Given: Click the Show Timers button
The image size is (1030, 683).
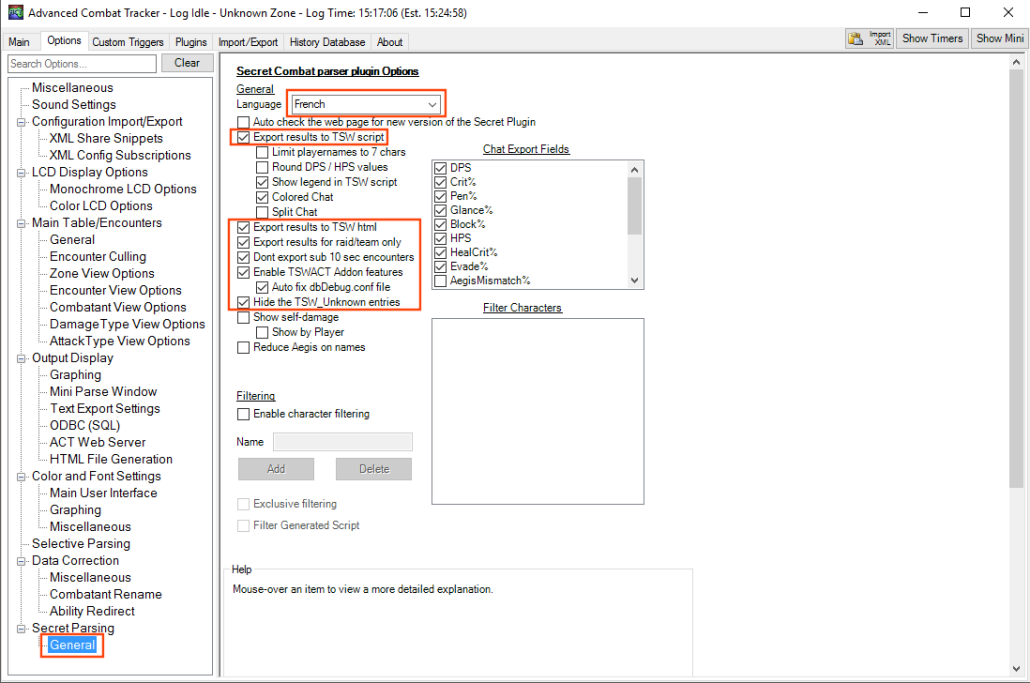Looking at the screenshot, I should [x=932, y=39].
